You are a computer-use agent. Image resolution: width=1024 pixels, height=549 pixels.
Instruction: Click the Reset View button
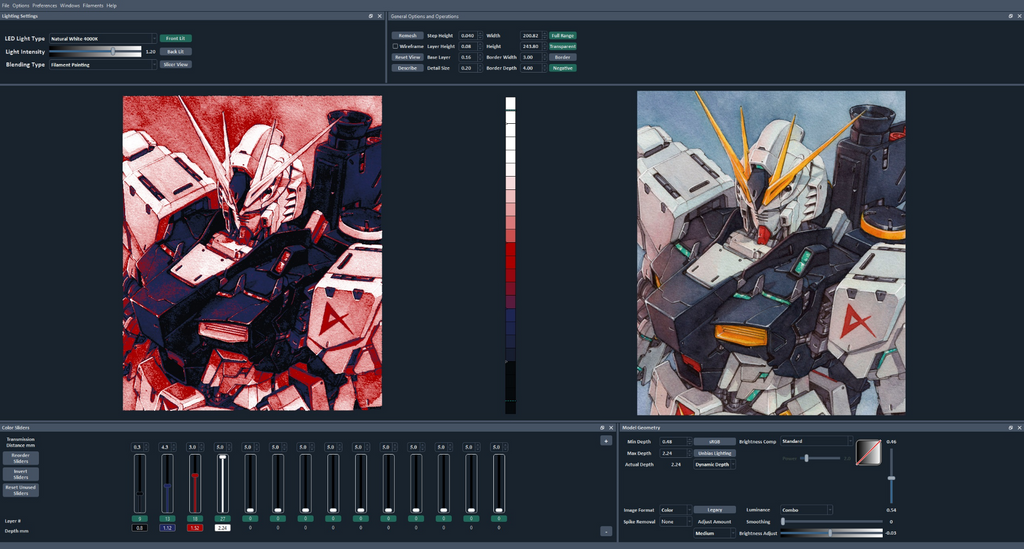(408, 57)
